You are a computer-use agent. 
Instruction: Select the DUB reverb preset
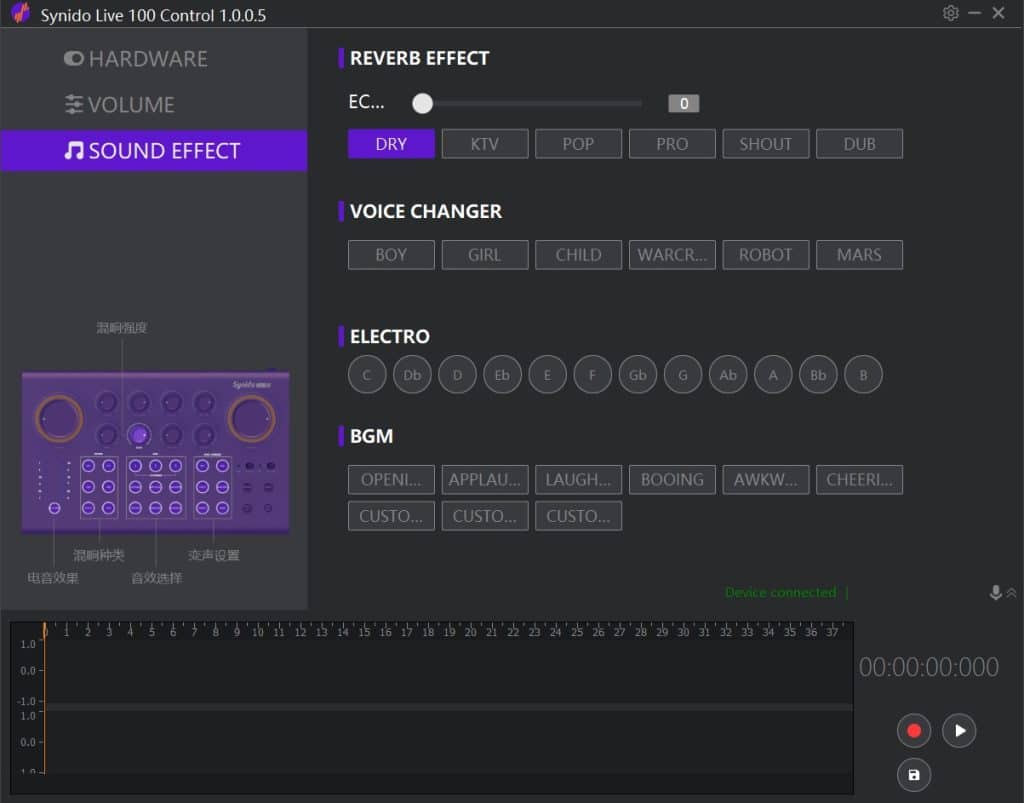[x=859, y=144]
